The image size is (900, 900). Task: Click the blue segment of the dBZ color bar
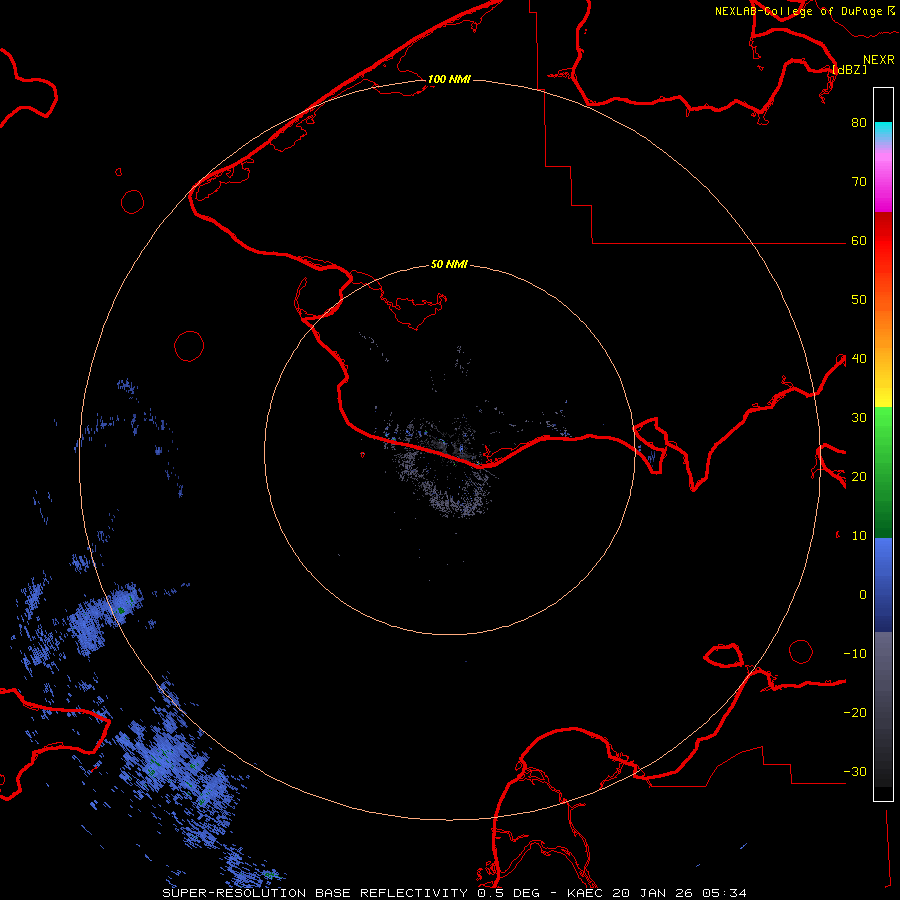(883, 585)
